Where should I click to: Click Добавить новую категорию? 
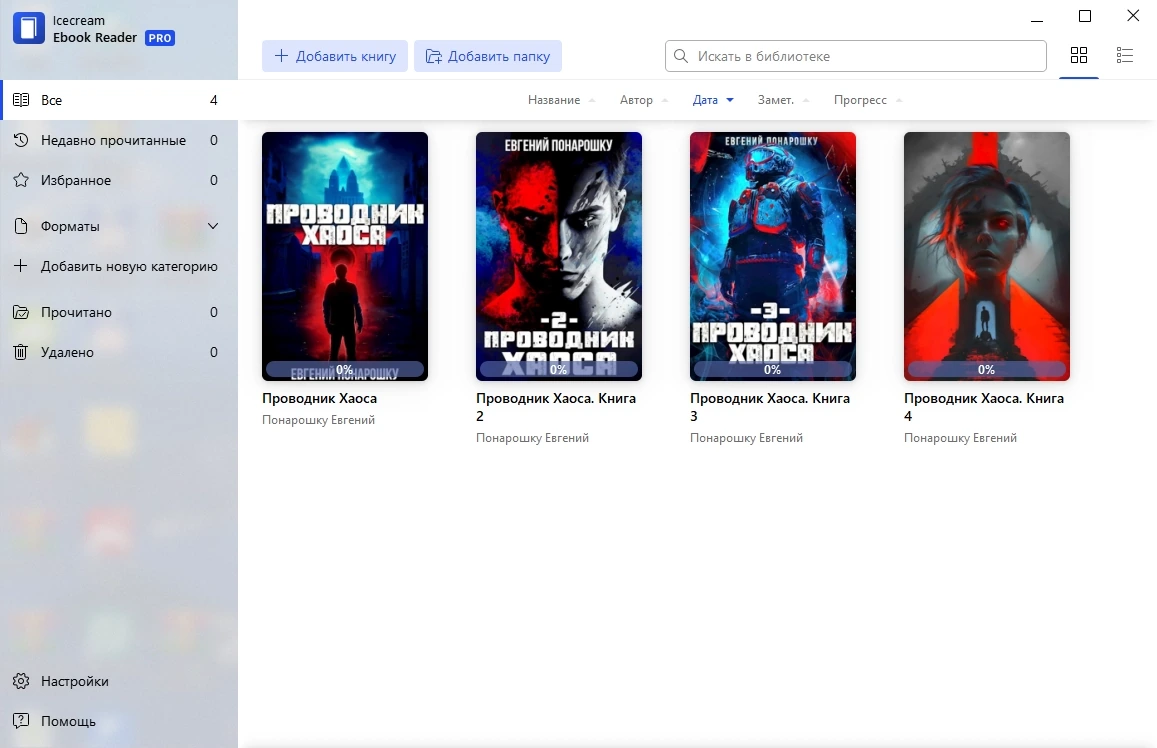[x=119, y=266]
